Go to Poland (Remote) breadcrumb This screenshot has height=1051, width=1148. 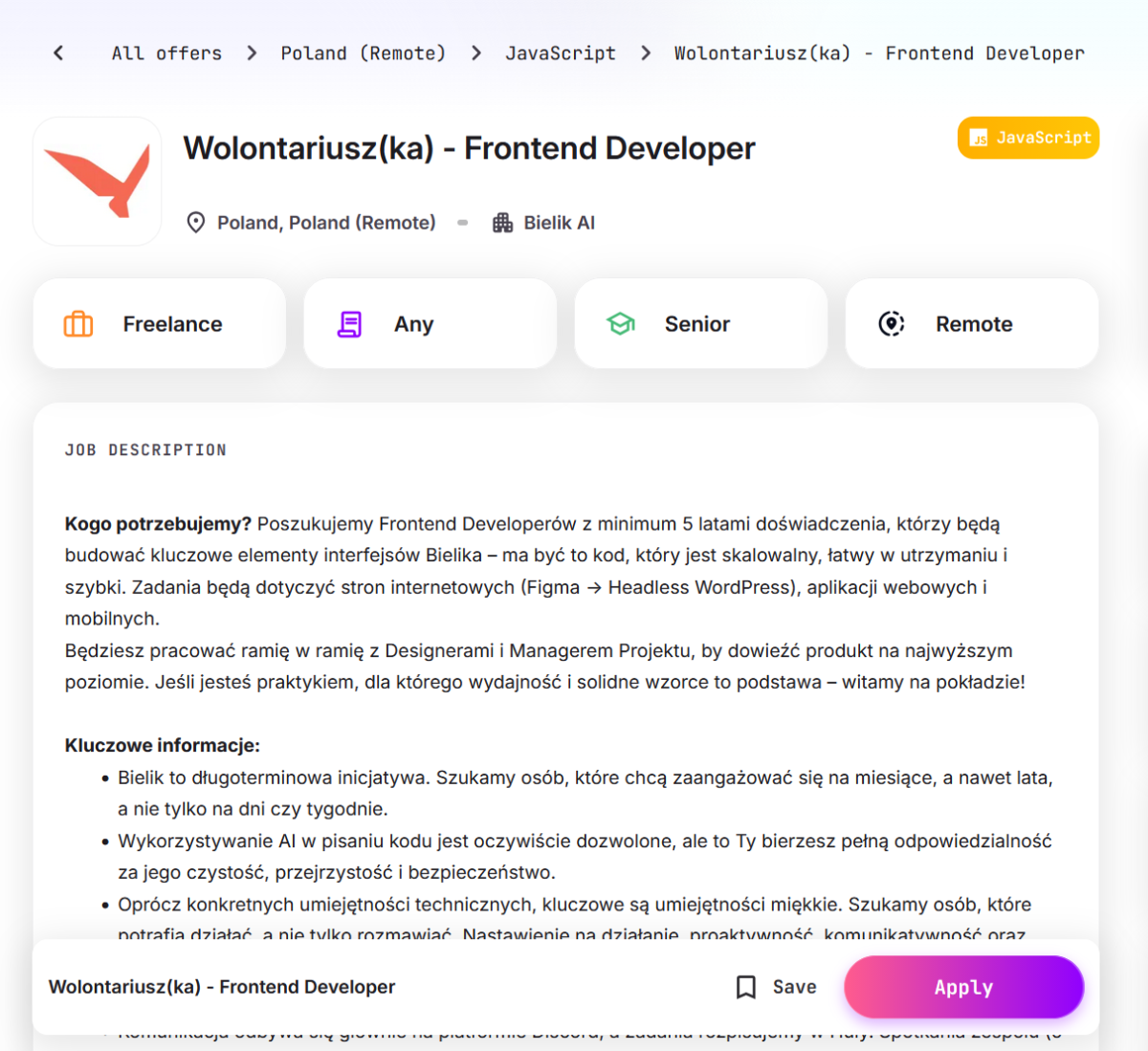tap(363, 54)
